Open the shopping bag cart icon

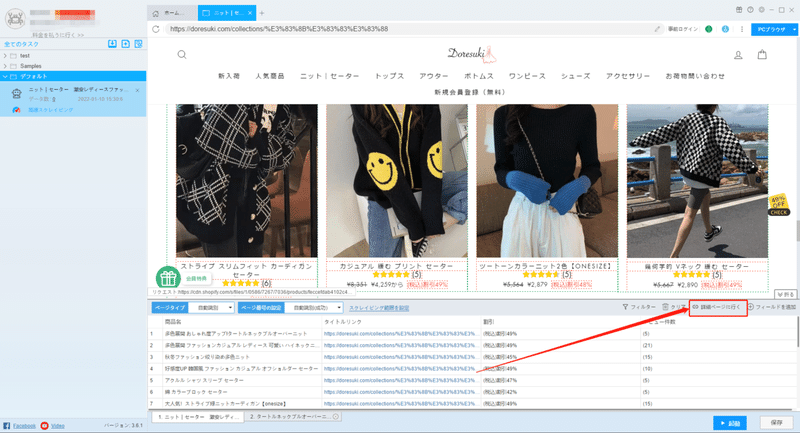pos(762,55)
